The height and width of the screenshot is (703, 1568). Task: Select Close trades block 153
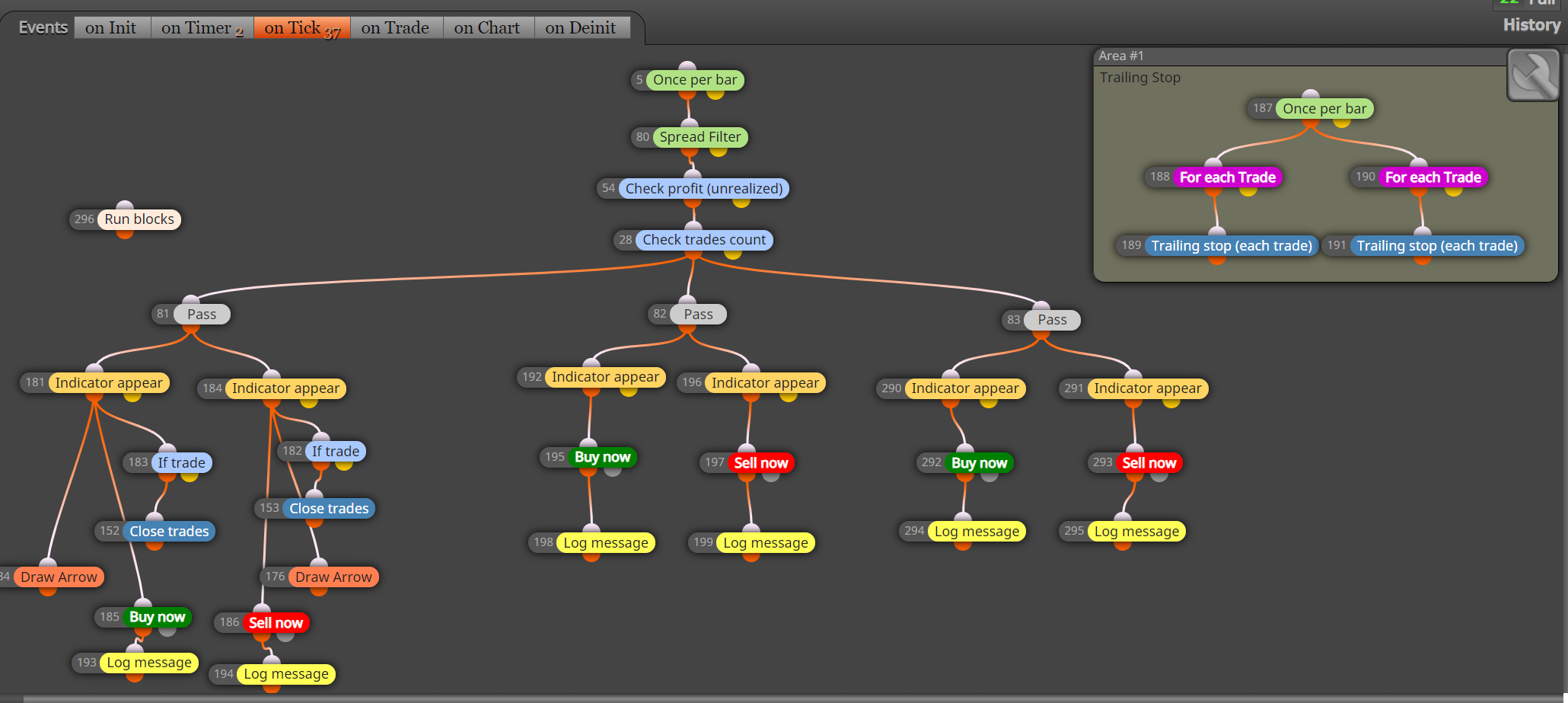pyautogui.click(x=329, y=509)
